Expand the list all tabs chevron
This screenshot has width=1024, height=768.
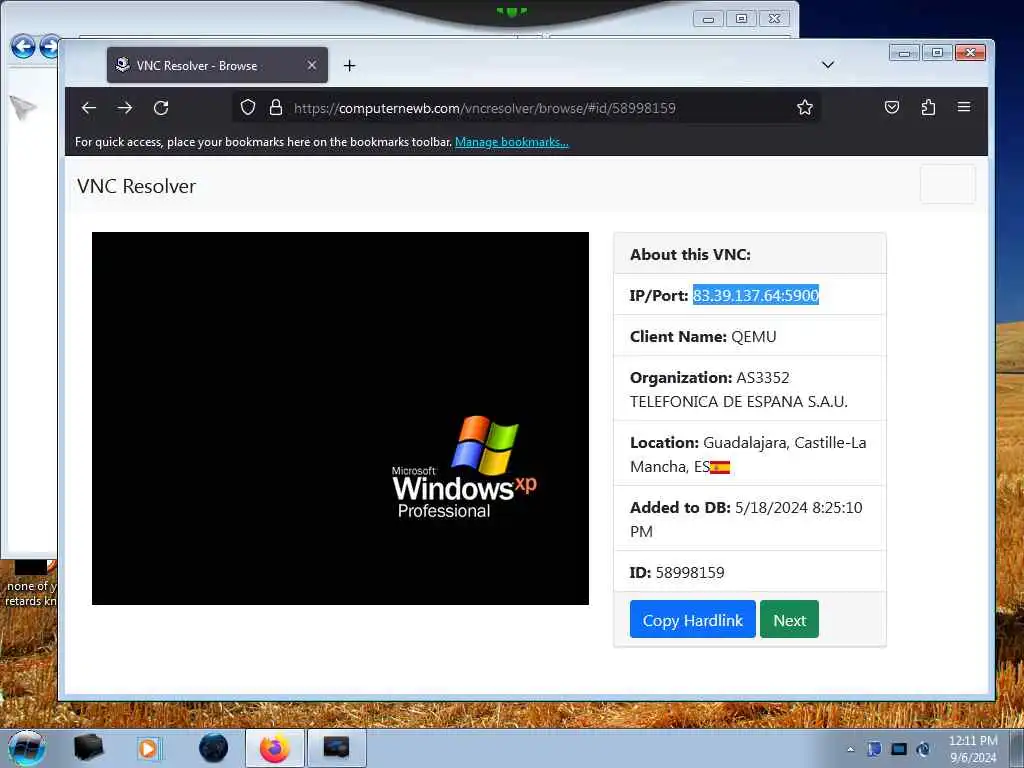click(827, 65)
